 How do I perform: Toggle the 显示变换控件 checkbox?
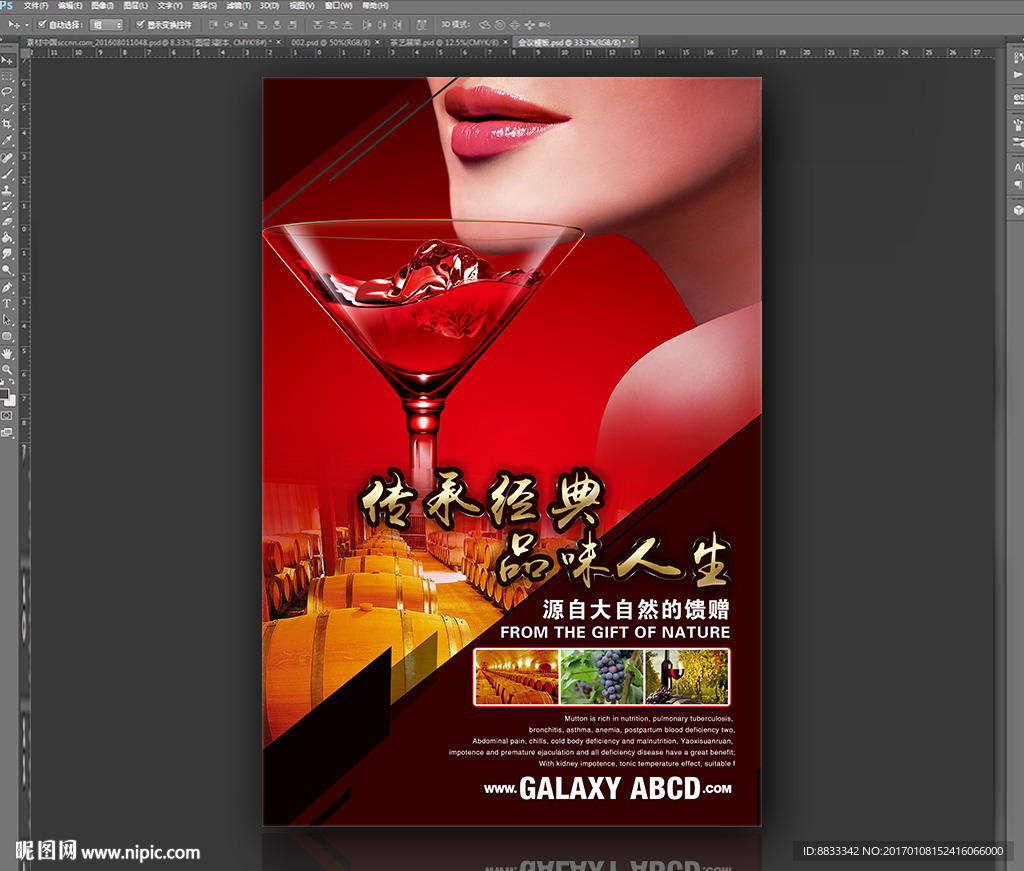coord(140,24)
